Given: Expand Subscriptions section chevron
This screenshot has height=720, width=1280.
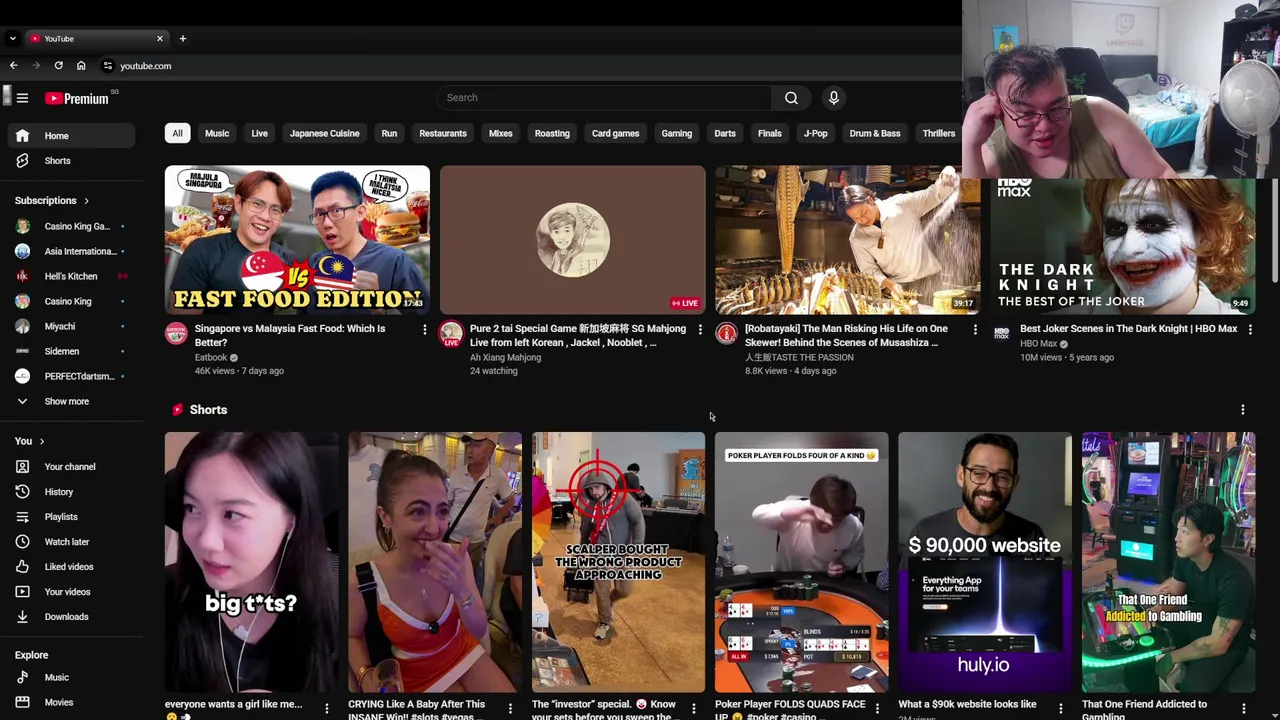Looking at the screenshot, I should [x=86, y=201].
